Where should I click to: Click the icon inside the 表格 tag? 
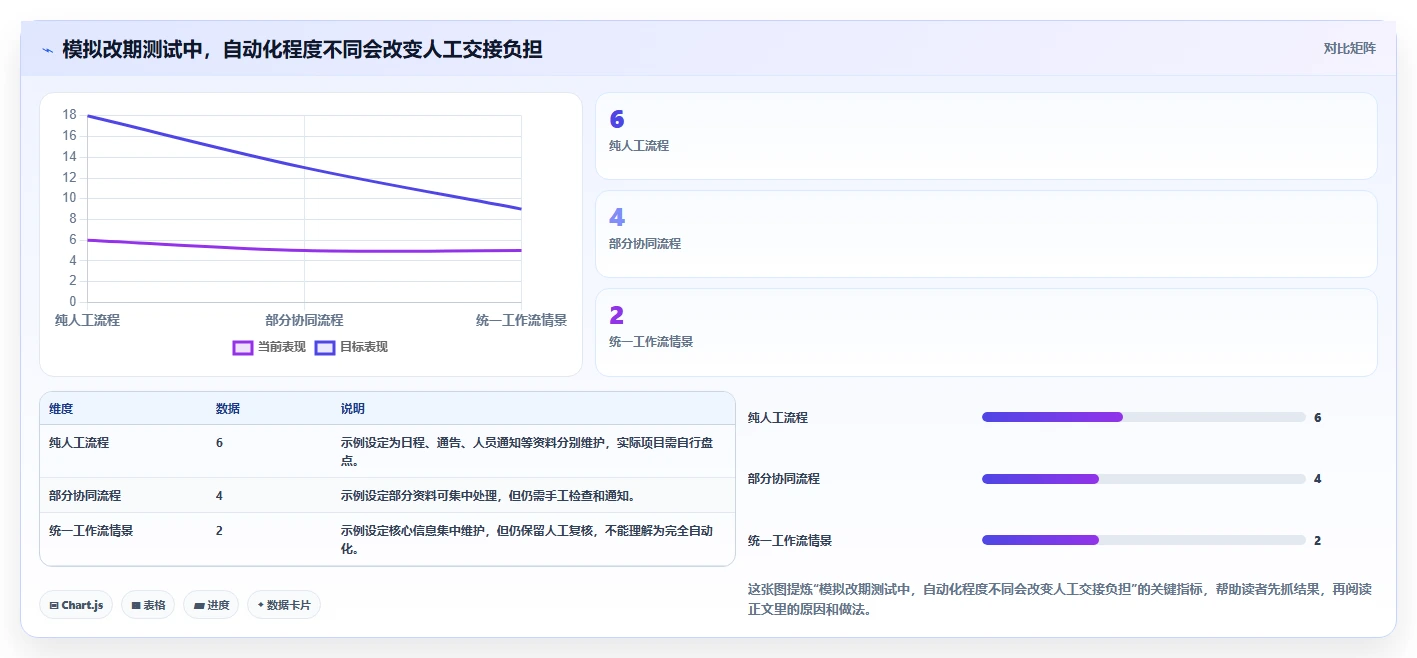pyautogui.click(x=135, y=605)
